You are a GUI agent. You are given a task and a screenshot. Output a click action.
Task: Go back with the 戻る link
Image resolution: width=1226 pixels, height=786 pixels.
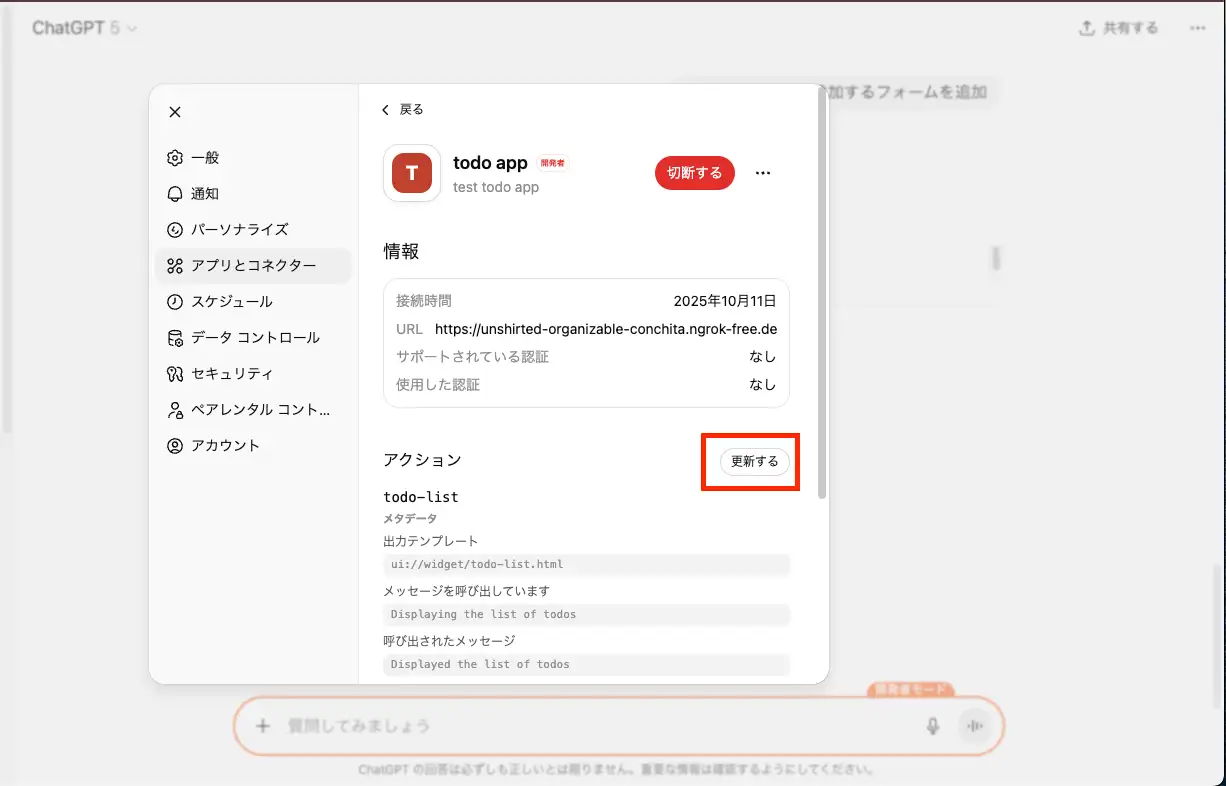click(403, 110)
